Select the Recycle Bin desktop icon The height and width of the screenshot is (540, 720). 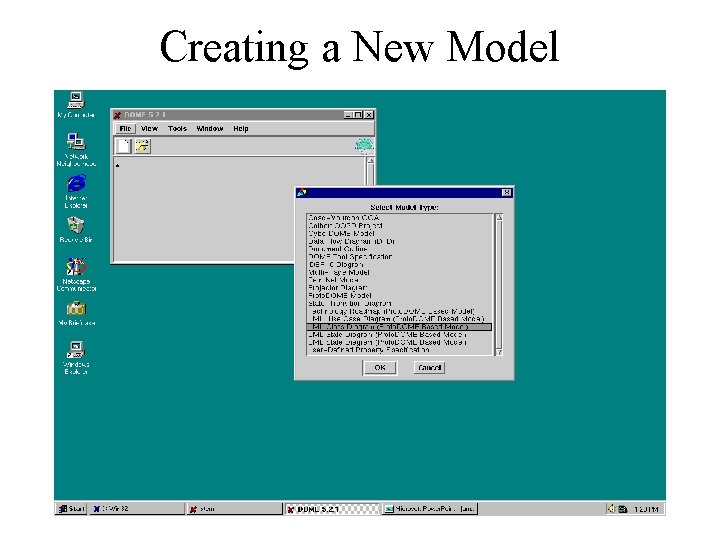pos(76,229)
